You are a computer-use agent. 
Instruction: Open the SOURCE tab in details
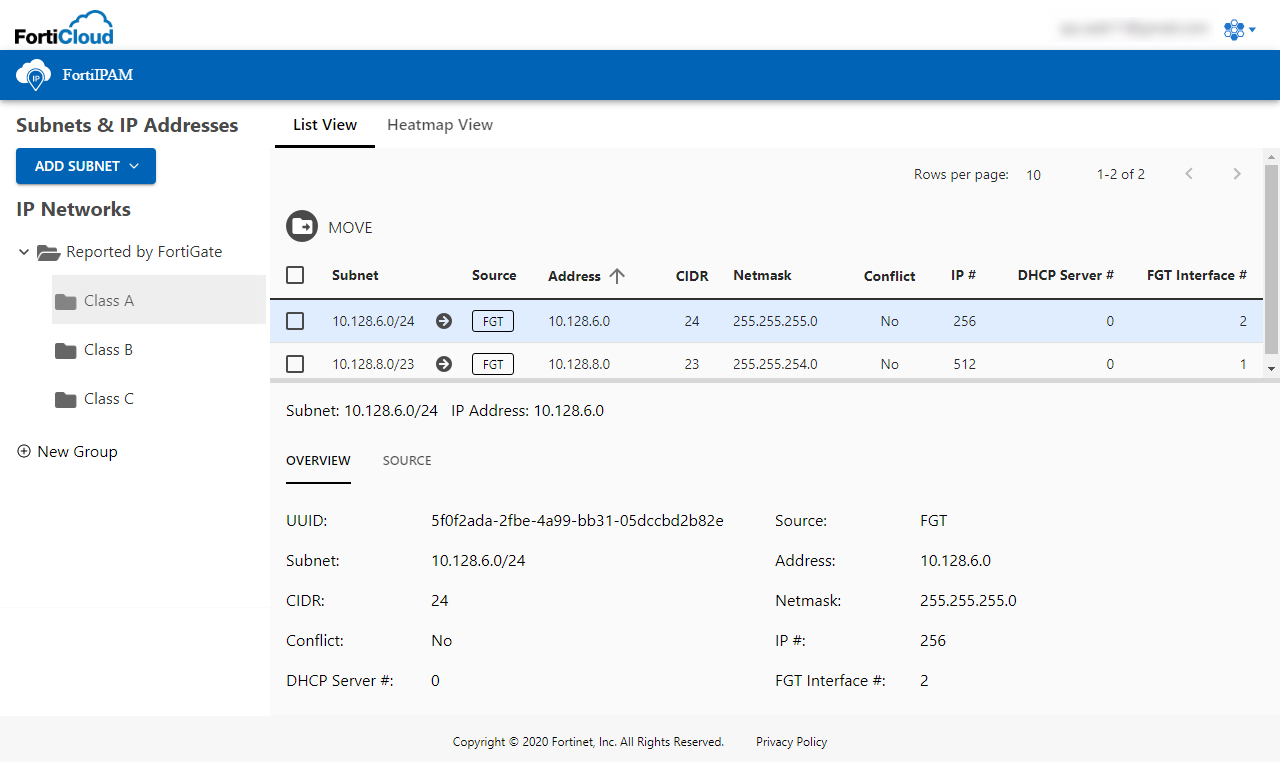407,461
